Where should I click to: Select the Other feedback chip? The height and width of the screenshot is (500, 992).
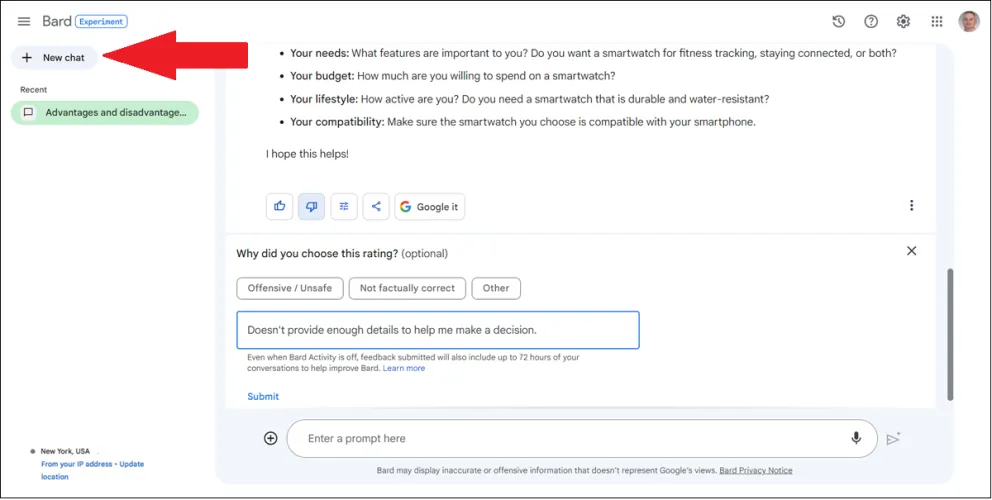pos(496,288)
